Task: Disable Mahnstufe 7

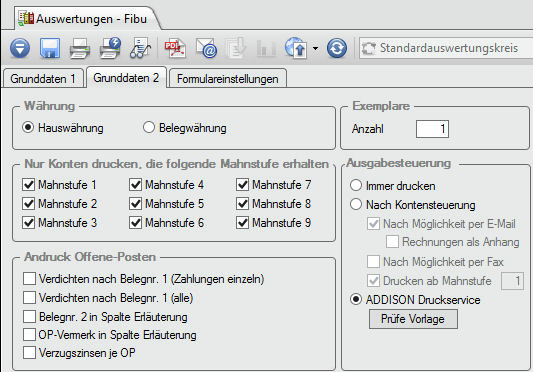Action: click(x=242, y=185)
